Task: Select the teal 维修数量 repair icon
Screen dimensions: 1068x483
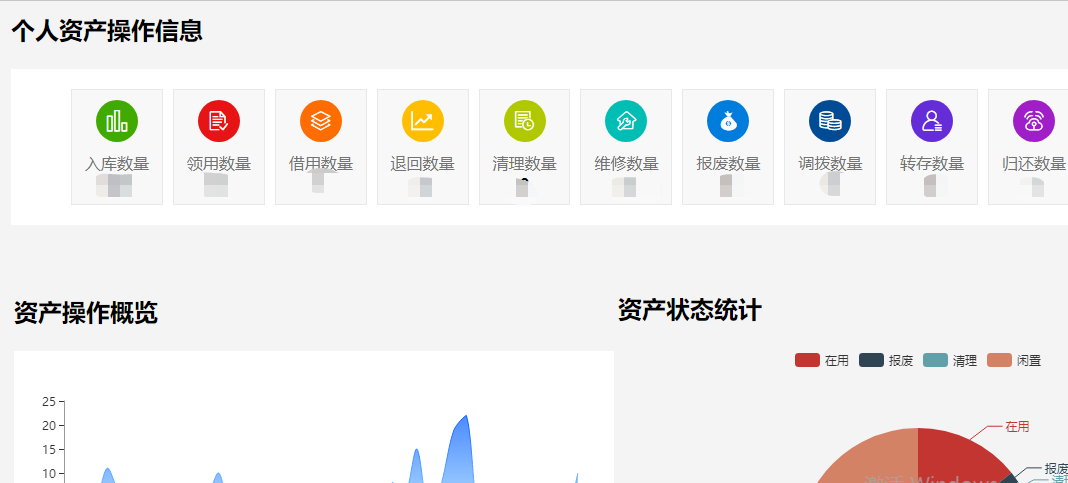Action: pos(626,121)
